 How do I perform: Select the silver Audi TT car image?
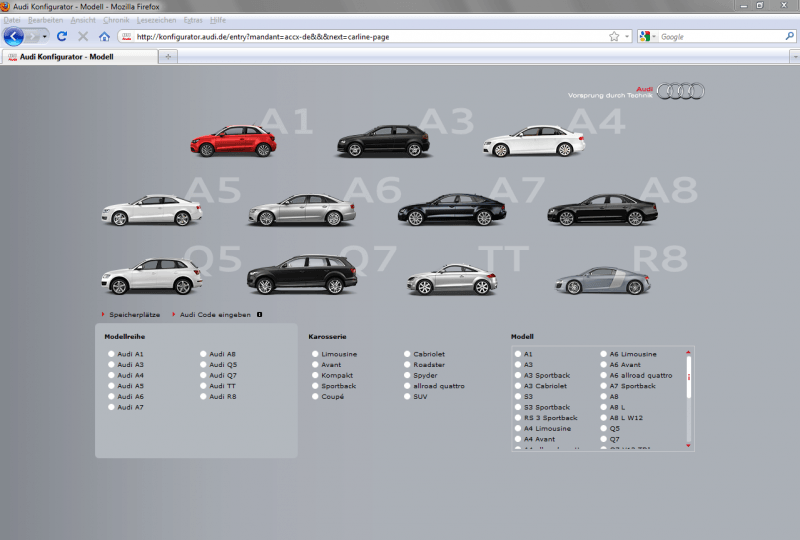coord(452,279)
